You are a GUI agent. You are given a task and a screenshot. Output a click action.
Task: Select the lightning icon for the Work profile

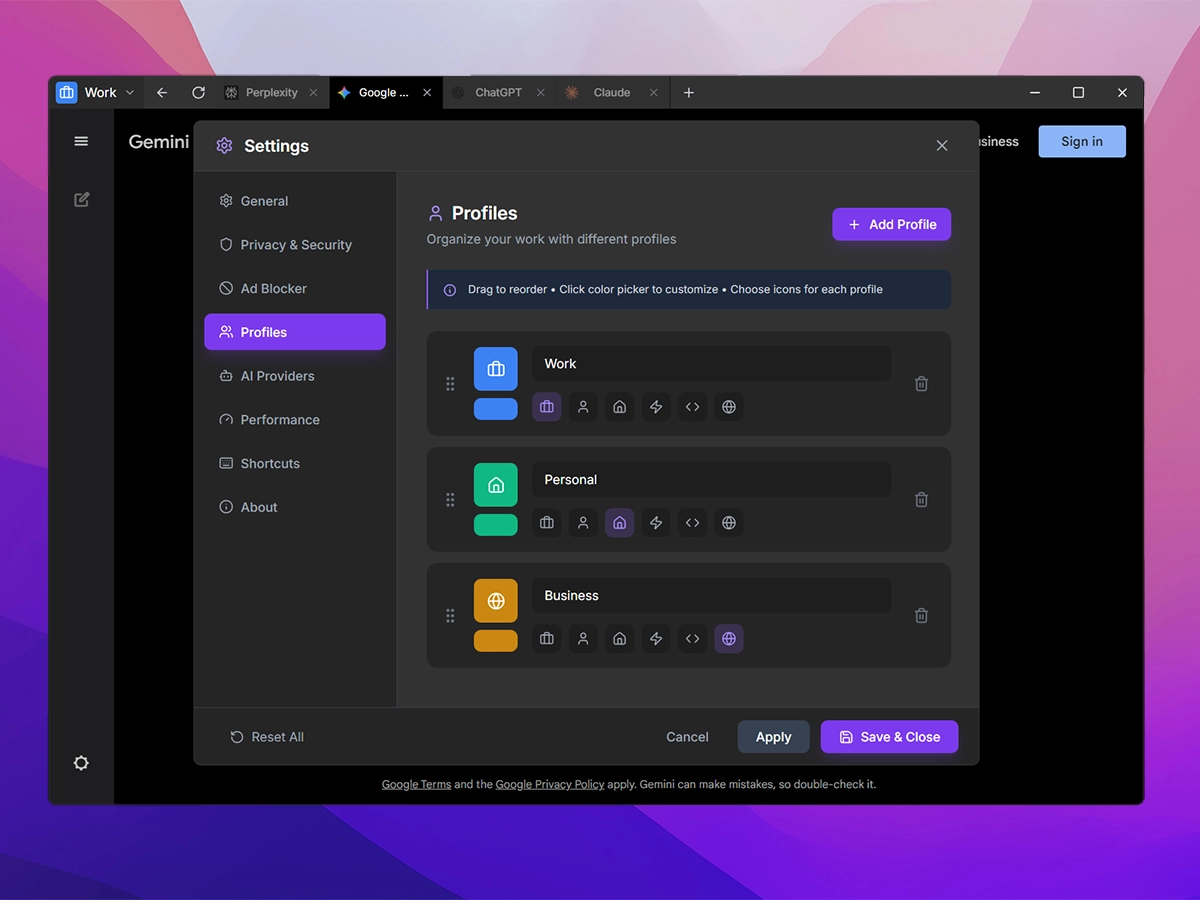click(x=656, y=407)
